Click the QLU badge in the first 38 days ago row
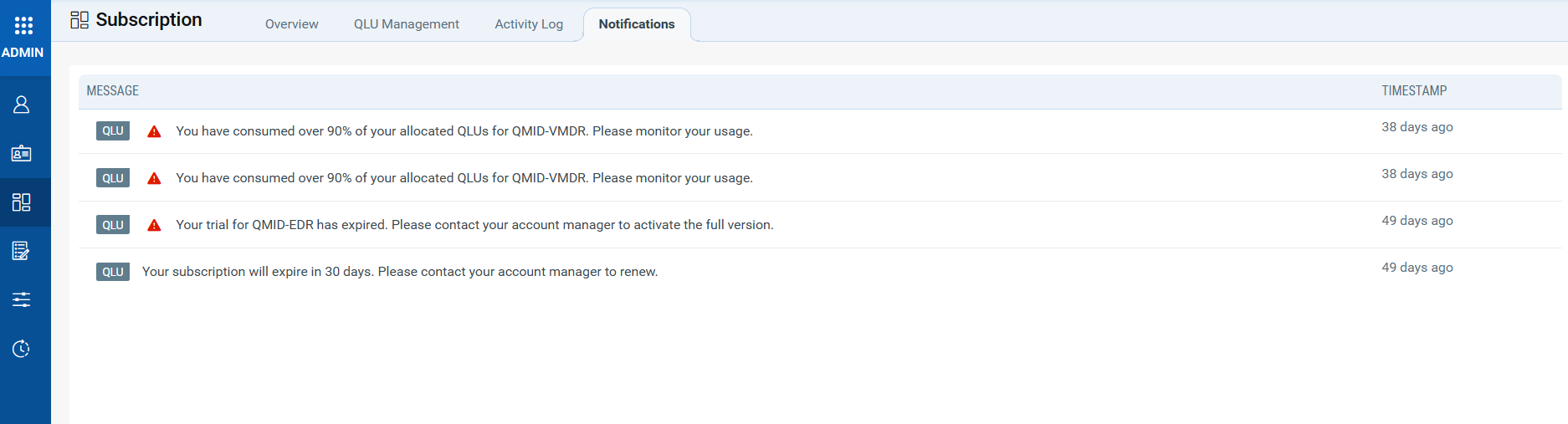 (113, 130)
